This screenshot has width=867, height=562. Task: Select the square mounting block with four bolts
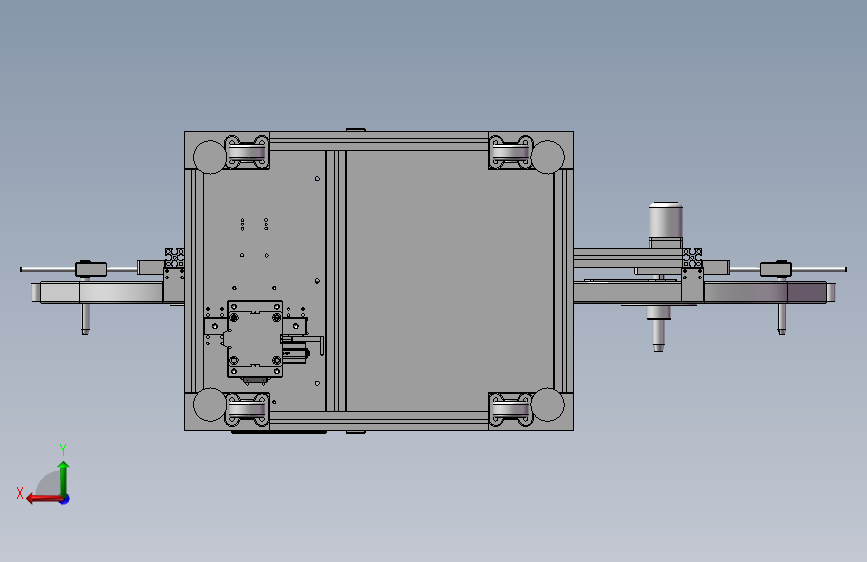click(x=255, y=339)
